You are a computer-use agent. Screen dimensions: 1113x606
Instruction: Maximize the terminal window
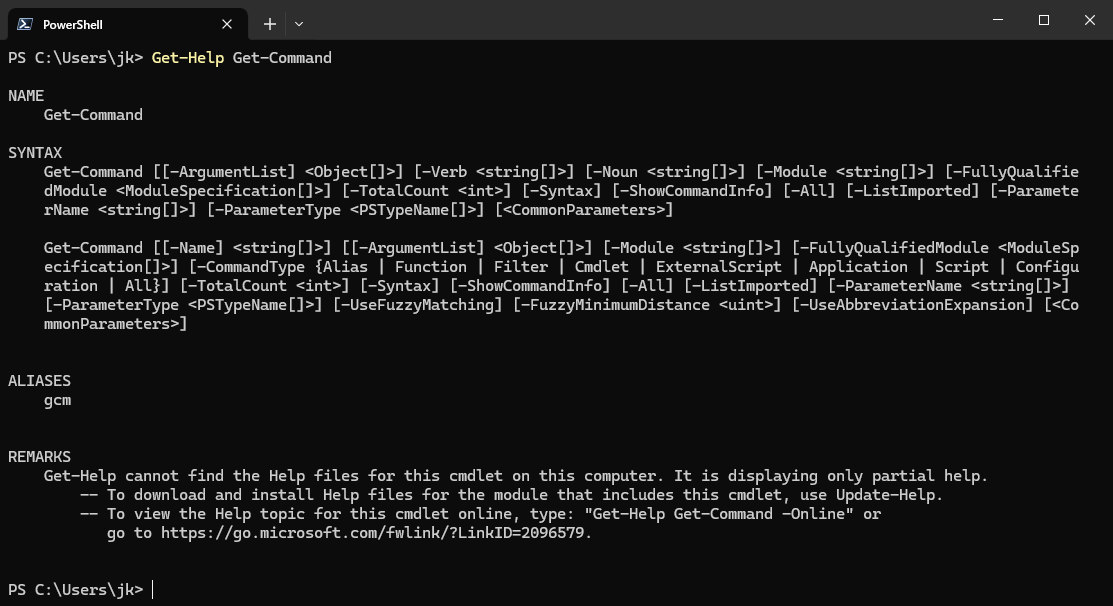1044,20
